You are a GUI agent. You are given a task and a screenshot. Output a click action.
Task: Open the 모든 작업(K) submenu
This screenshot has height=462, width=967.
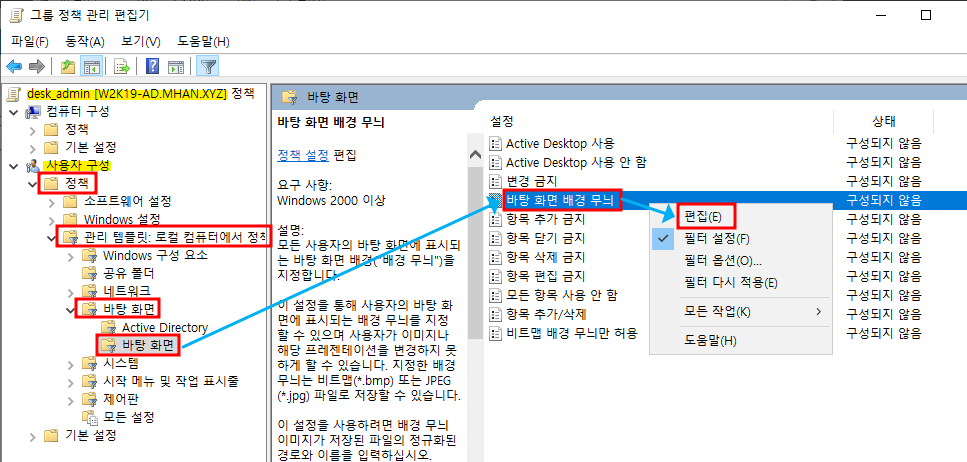740,311
